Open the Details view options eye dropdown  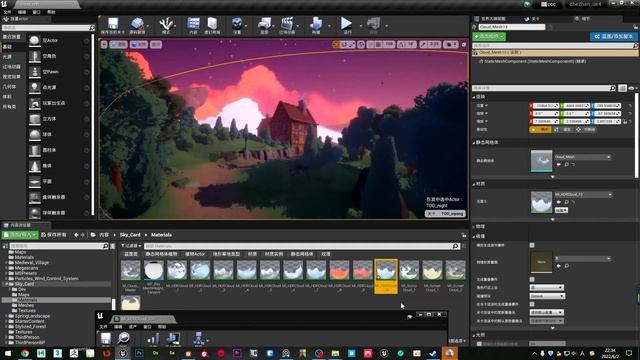632,88
